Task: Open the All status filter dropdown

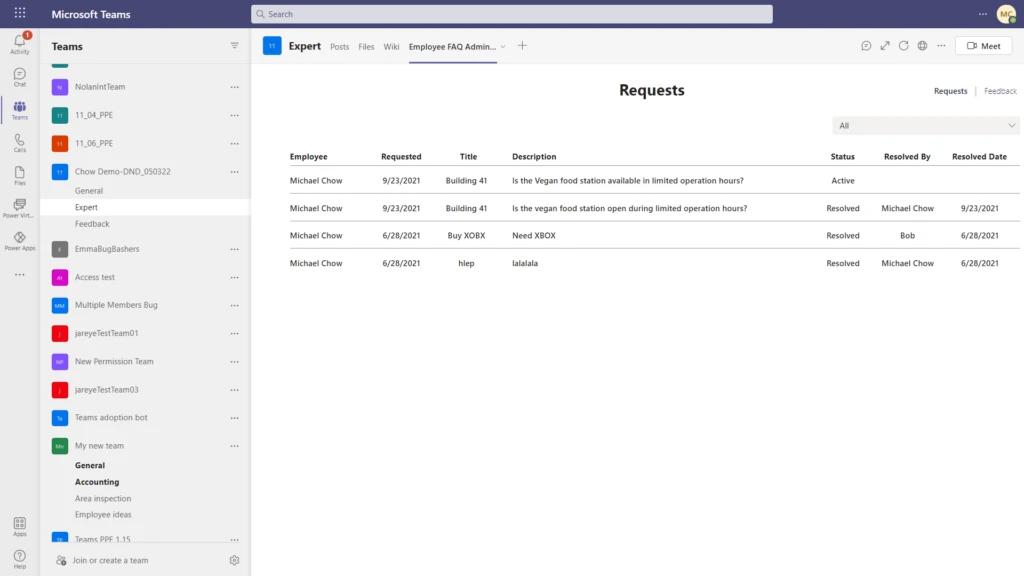Action: pos(925,125)
